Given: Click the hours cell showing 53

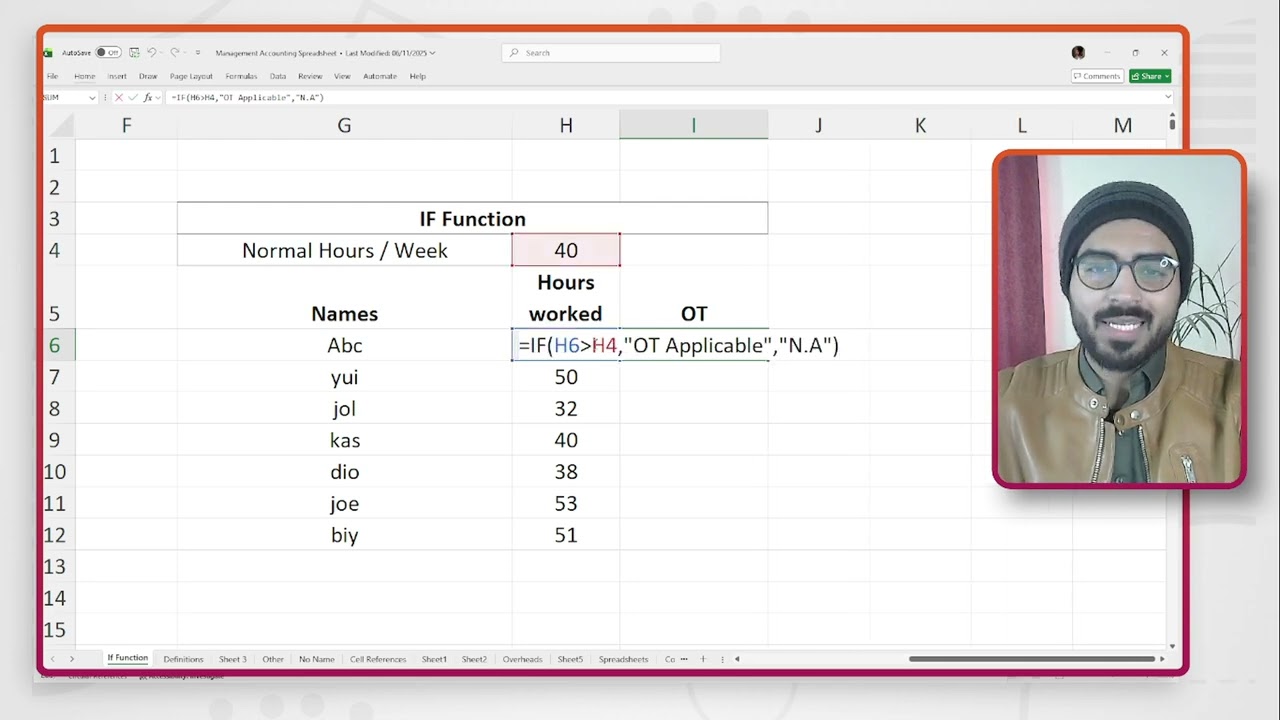Looking at the screenshot, I should 566,503.
